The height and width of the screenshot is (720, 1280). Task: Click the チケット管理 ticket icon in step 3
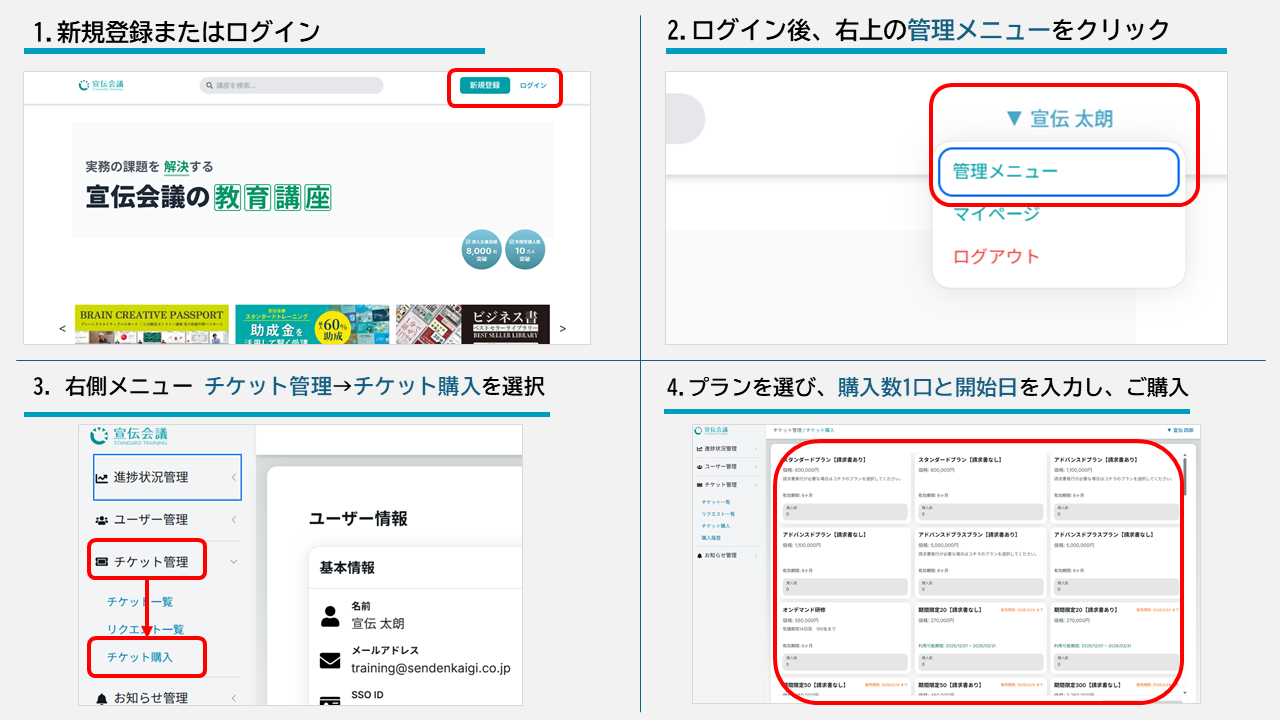(102, 562)
